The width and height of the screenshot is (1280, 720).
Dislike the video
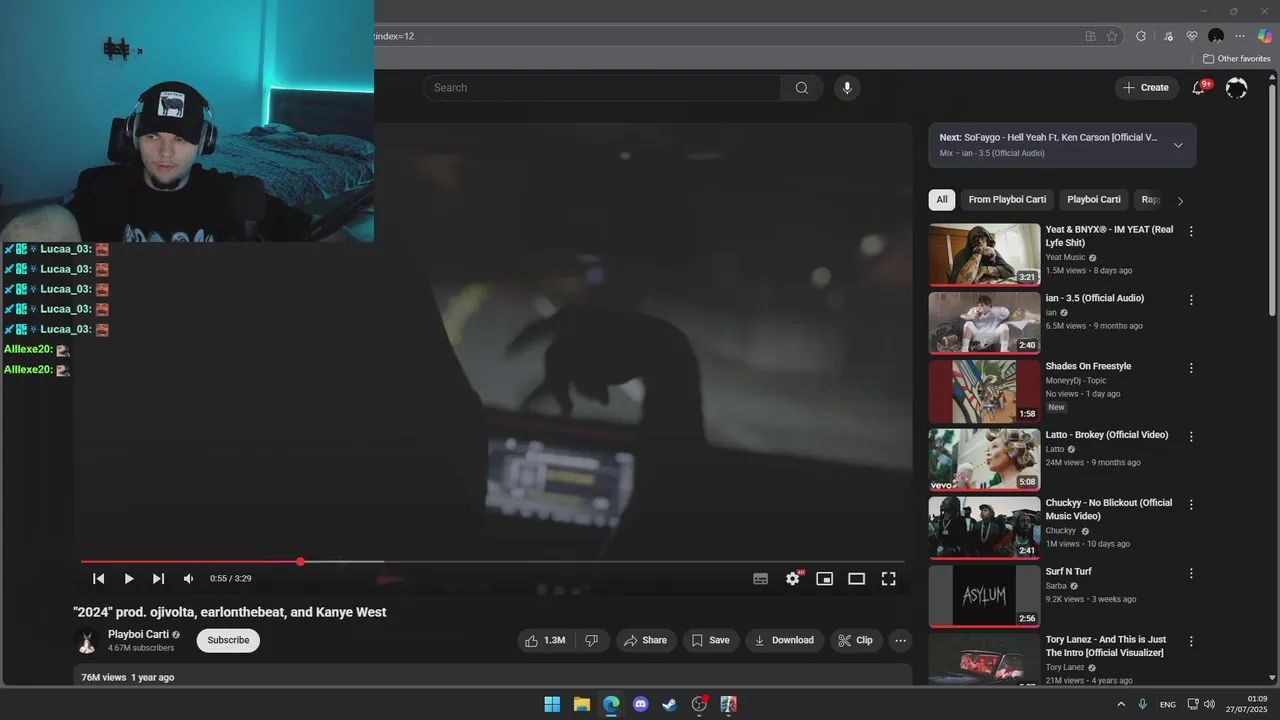(592, 640)
